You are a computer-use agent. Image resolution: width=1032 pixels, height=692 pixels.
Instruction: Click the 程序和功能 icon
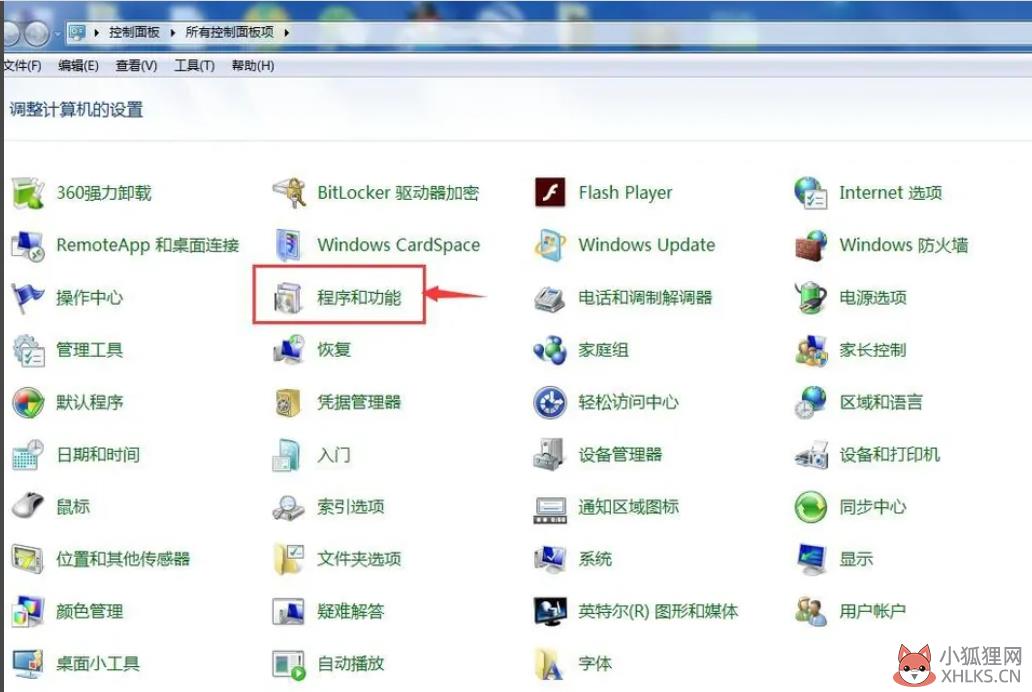click(289, 298)
